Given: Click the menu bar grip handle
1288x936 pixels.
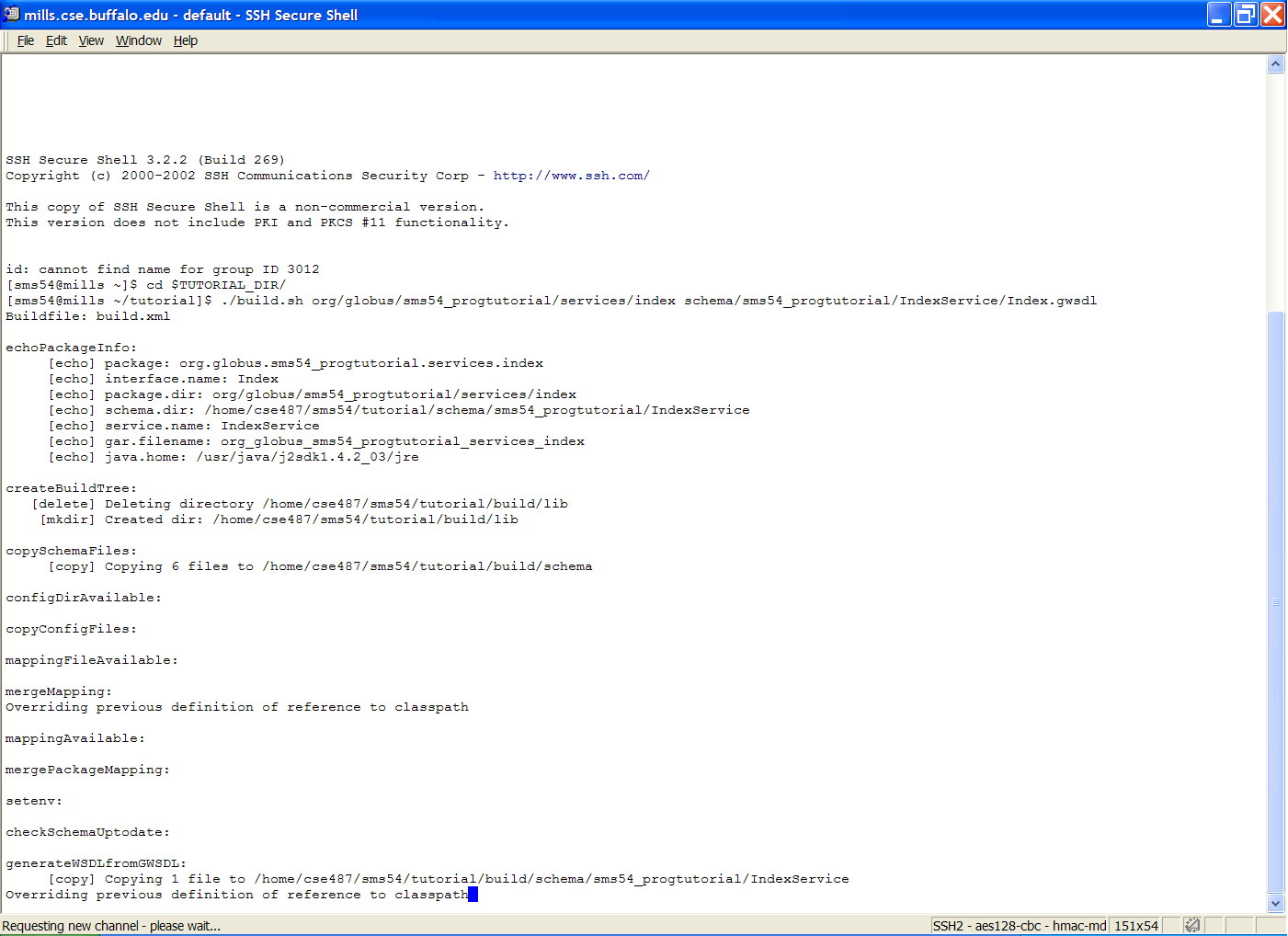Looking at the screenshot, I should click(7, 40).
